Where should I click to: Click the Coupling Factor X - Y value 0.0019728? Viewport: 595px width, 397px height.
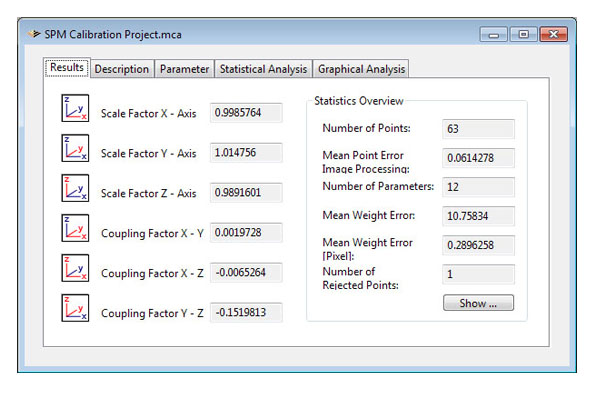pos(246,232)
